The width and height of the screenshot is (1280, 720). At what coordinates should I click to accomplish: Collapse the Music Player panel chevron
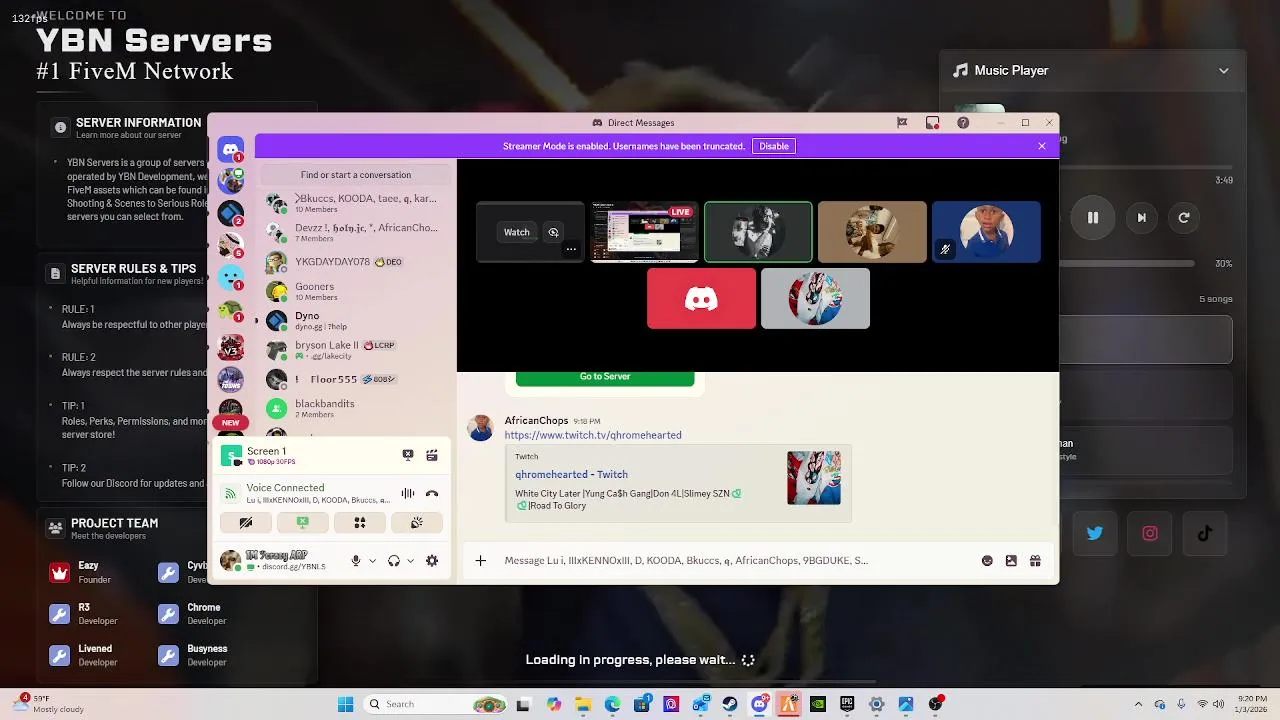[x=1224, y=71]
